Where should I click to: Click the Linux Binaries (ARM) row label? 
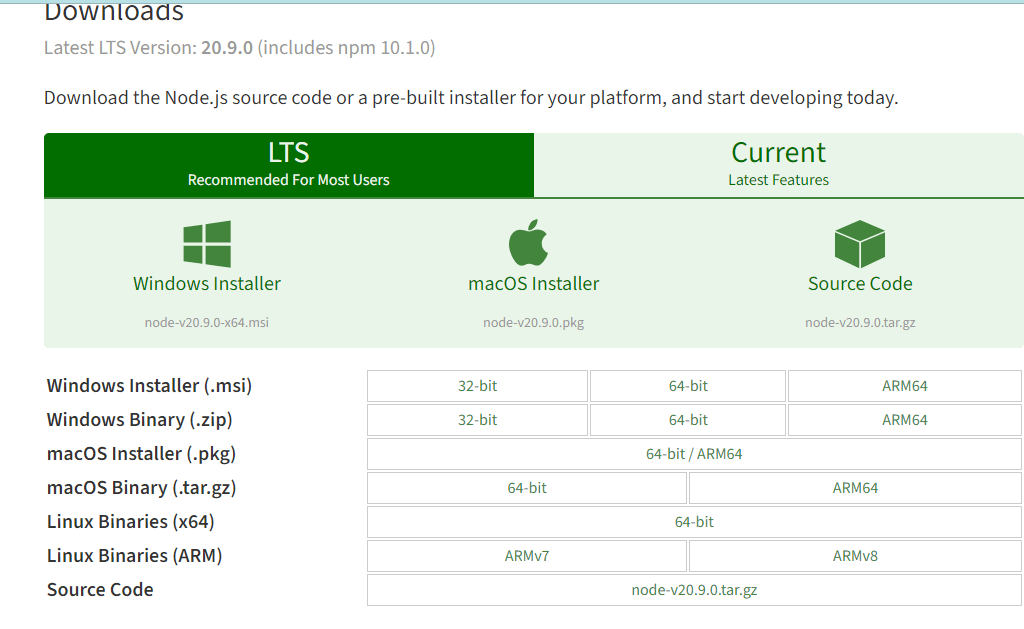pos(135,555)
